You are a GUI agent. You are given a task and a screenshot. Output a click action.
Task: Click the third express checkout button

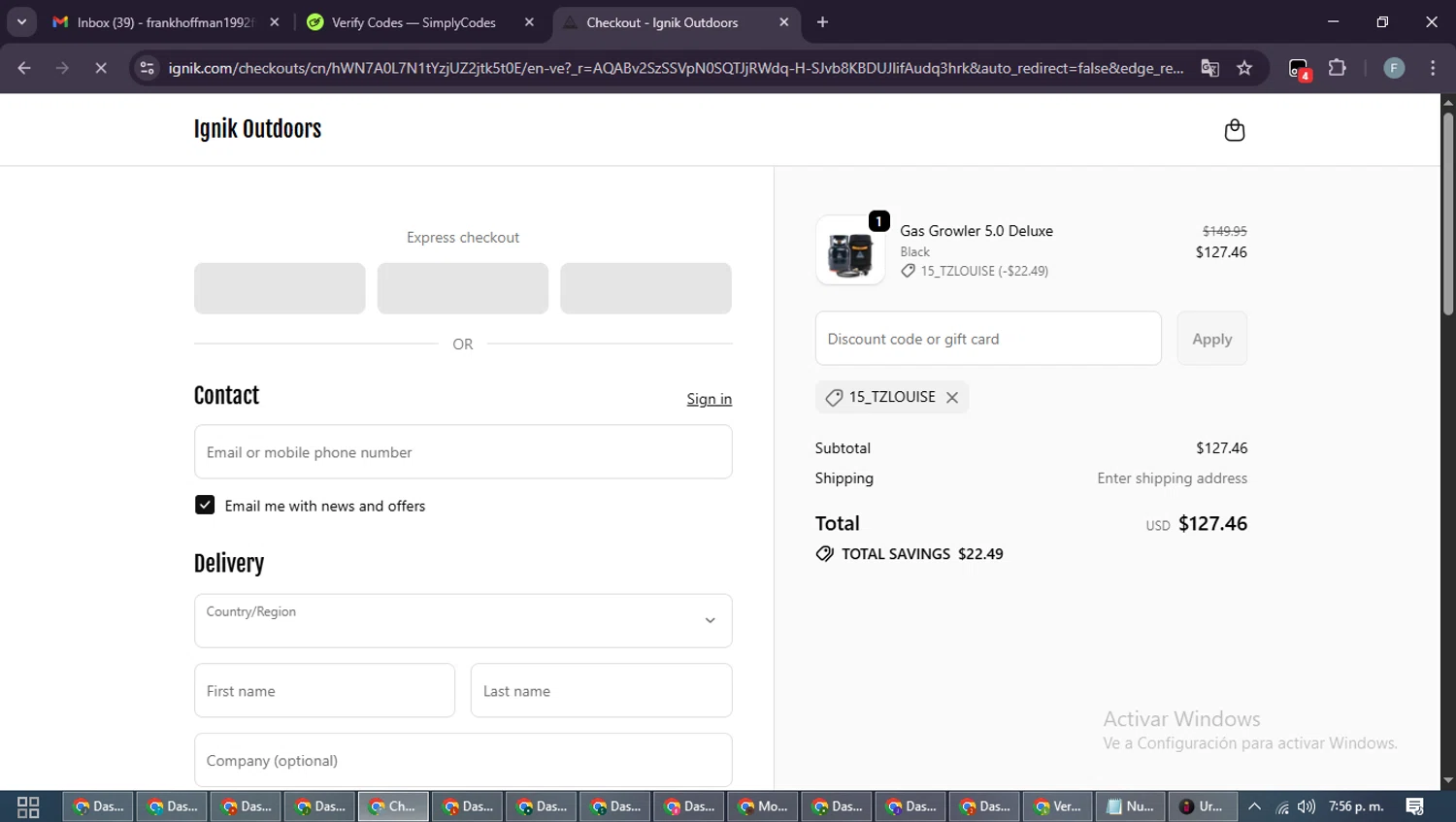pyautogui.click(x=645, y=288)
